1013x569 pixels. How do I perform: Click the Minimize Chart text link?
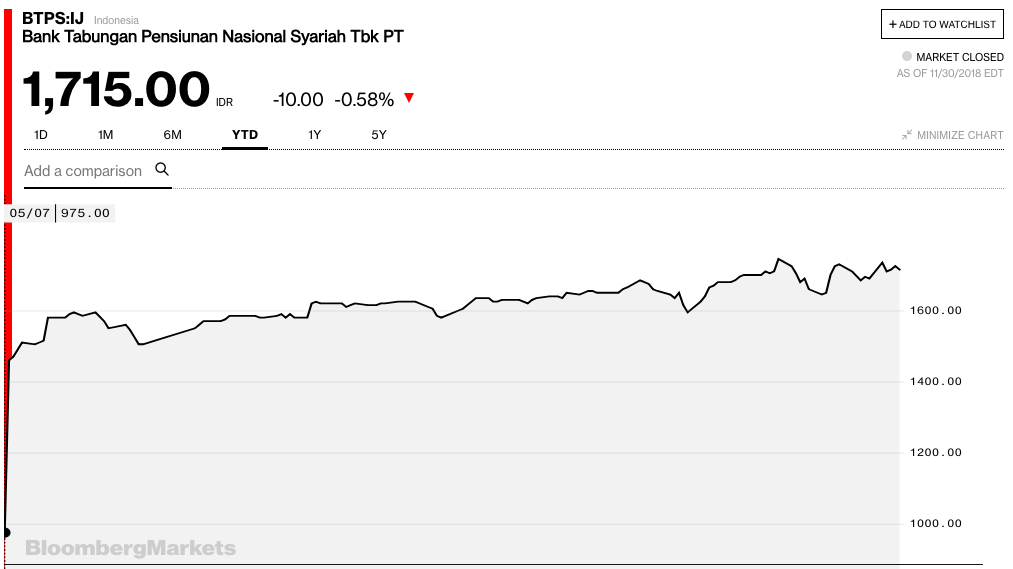pos(959,135)
